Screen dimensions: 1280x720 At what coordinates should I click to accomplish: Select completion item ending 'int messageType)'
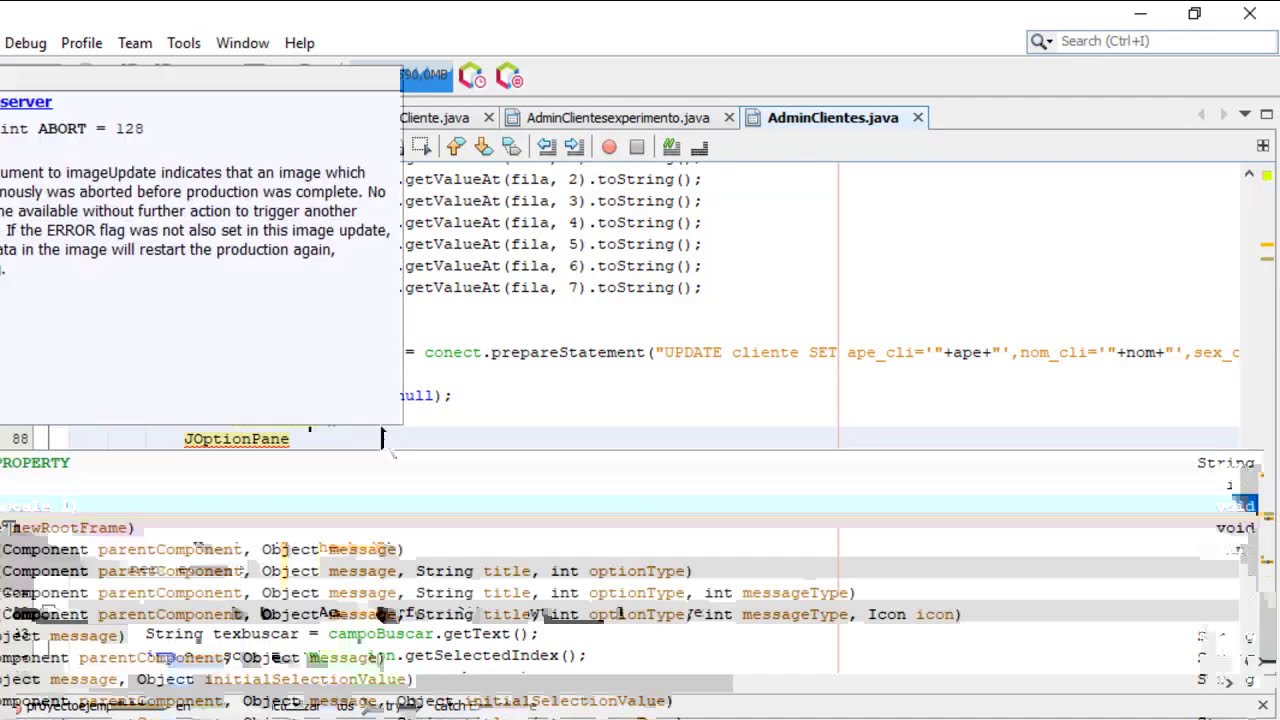[428, 593]
